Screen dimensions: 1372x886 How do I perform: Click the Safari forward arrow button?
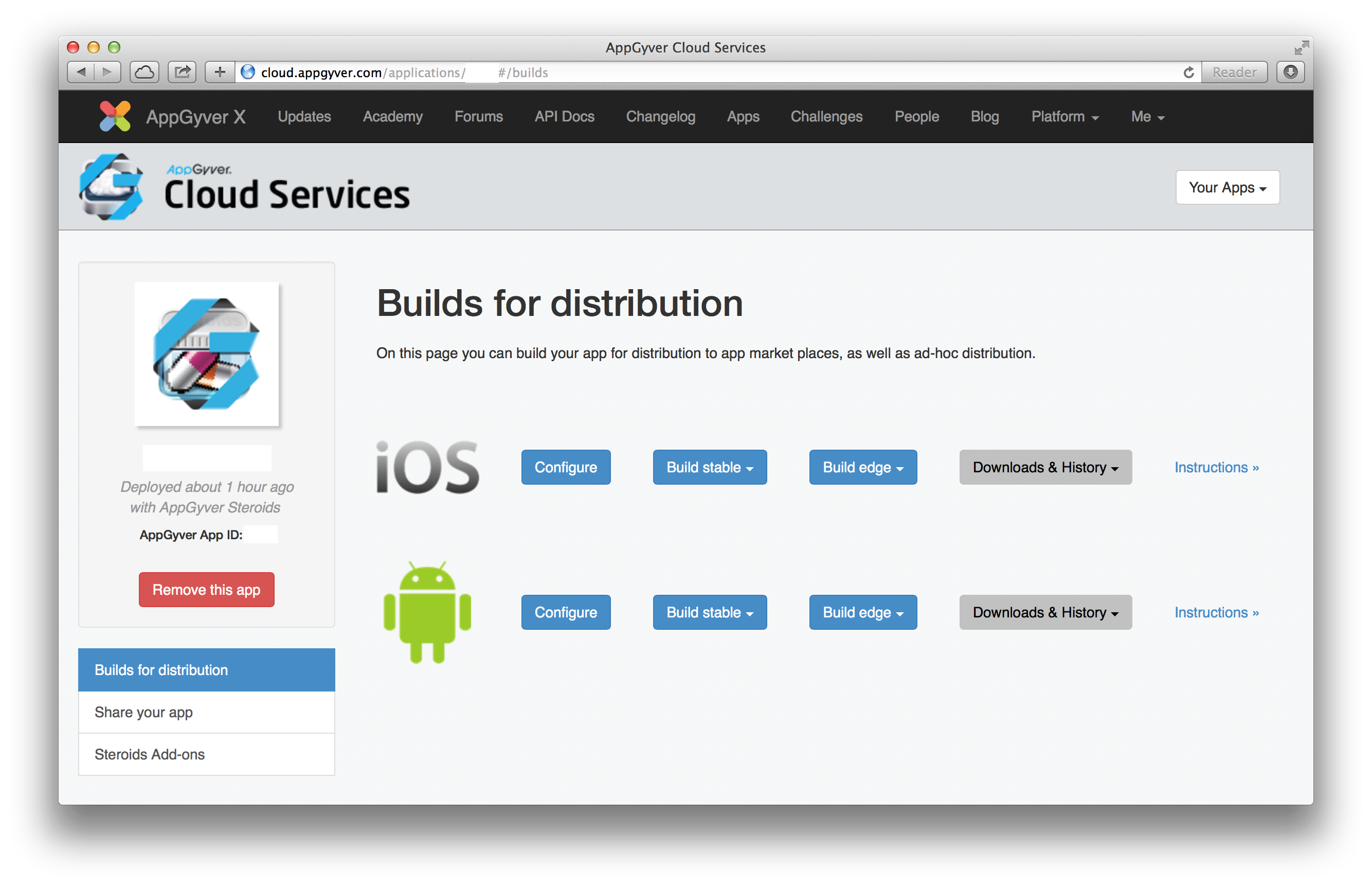point(107,72)
